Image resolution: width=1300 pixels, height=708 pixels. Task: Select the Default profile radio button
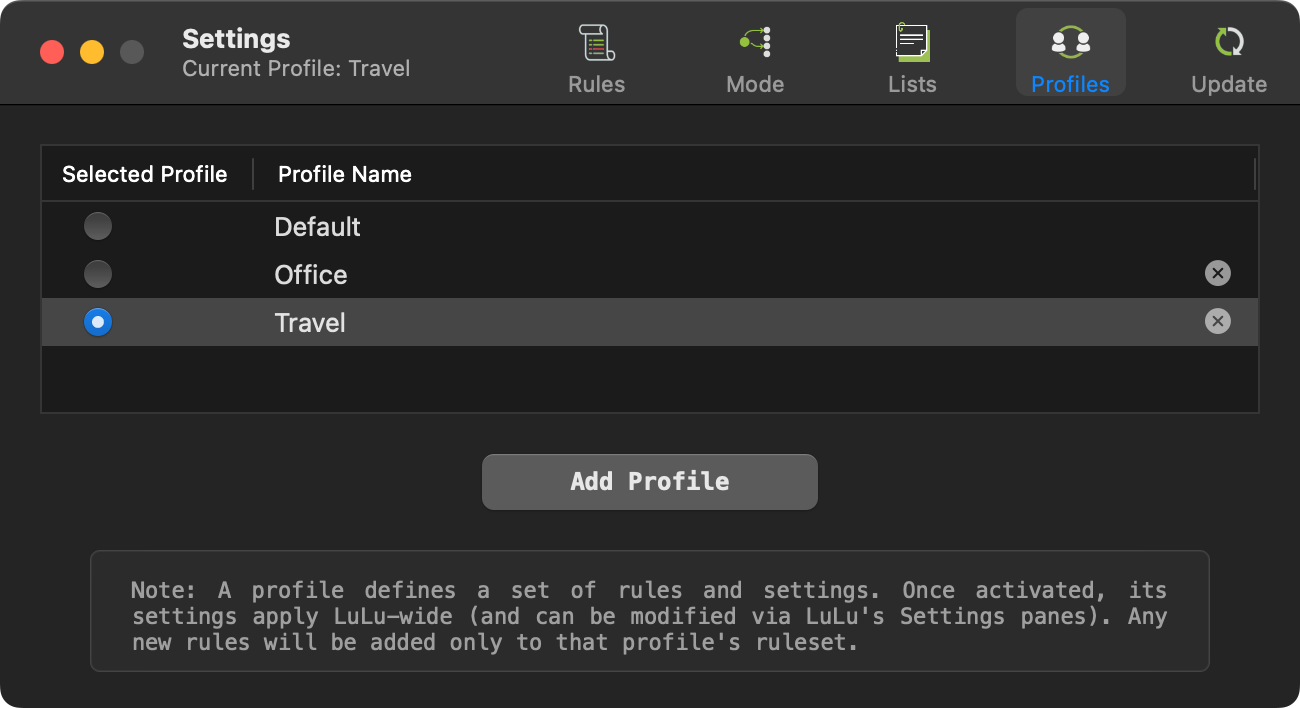[98, 226]
